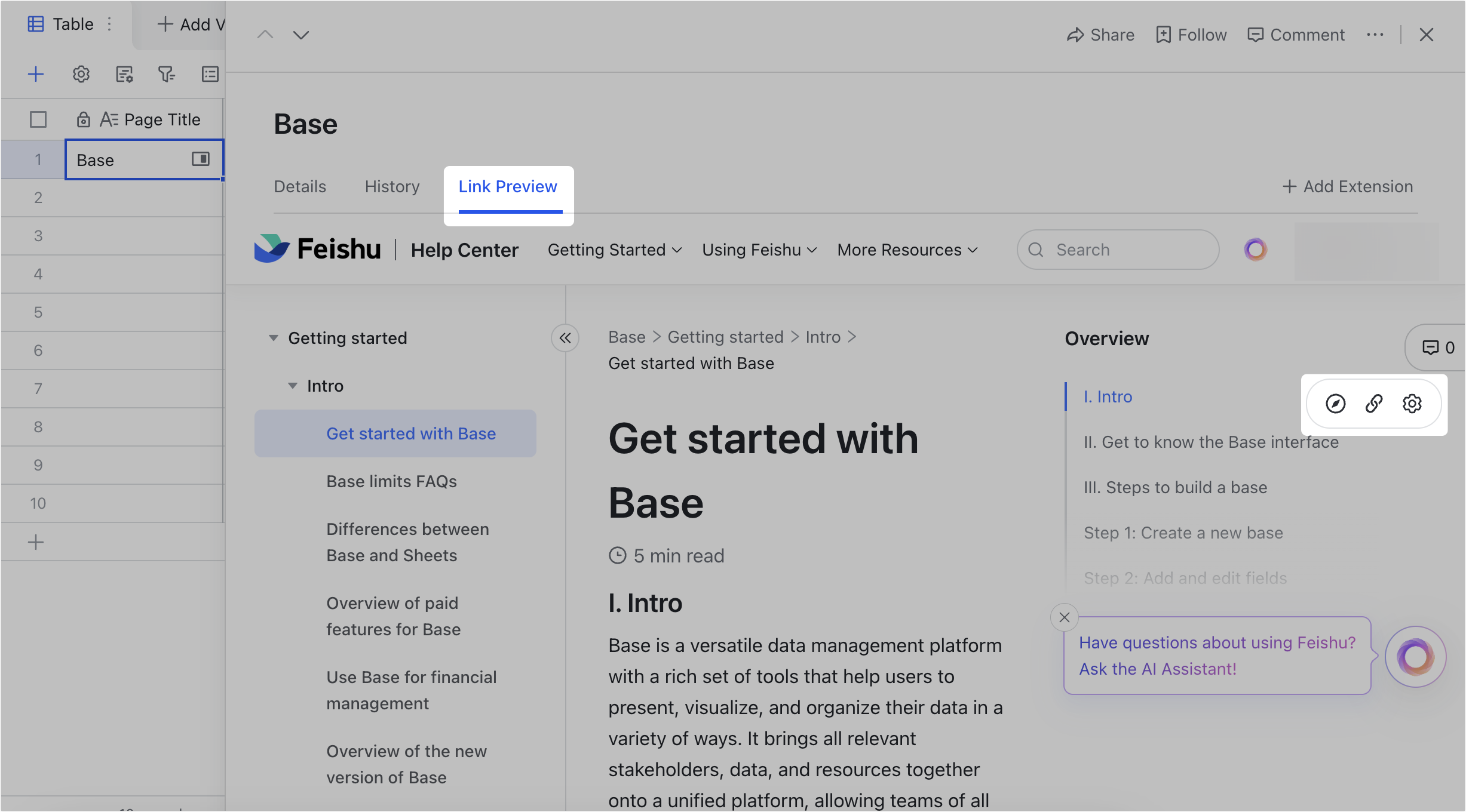This screenshot has width=1466, height=812.
Task: Click the Follow button
Action: (x=1191, y=35)
